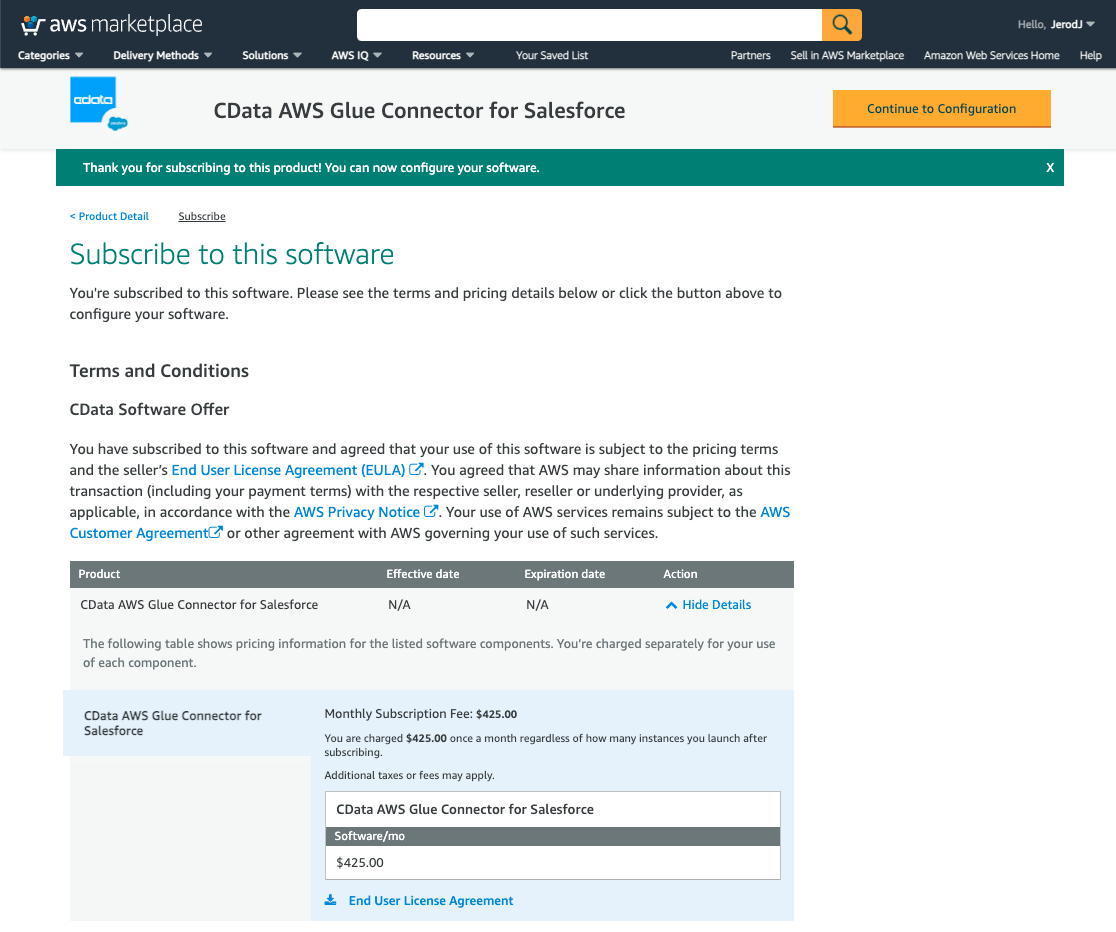1116x932 pixels.
Task: Open the Solutions dropdown menu
Action: pos(272,56)
